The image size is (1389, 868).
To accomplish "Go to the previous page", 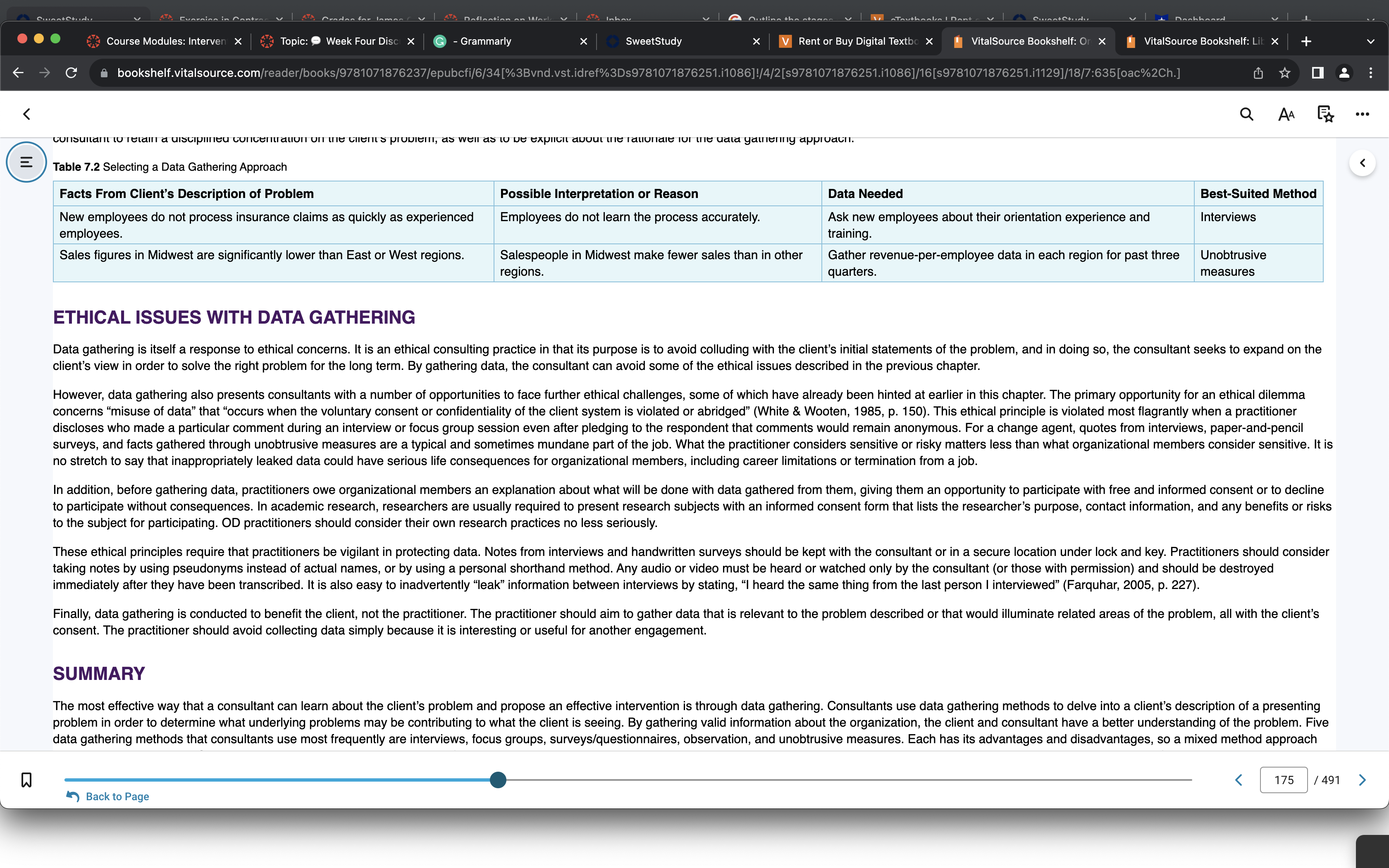I will 1239,780.
